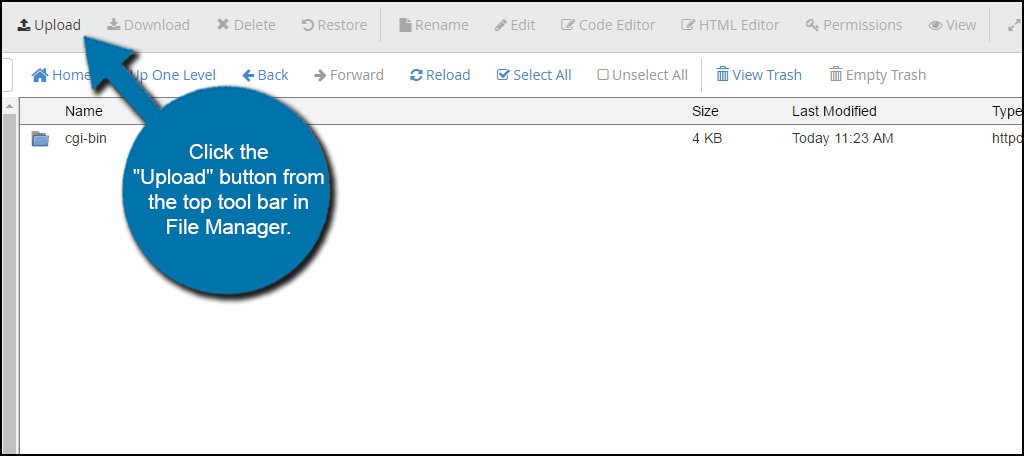Screen dimensions: 1024x456
Task: Click the Delete toolbar button
Action: 246,25
